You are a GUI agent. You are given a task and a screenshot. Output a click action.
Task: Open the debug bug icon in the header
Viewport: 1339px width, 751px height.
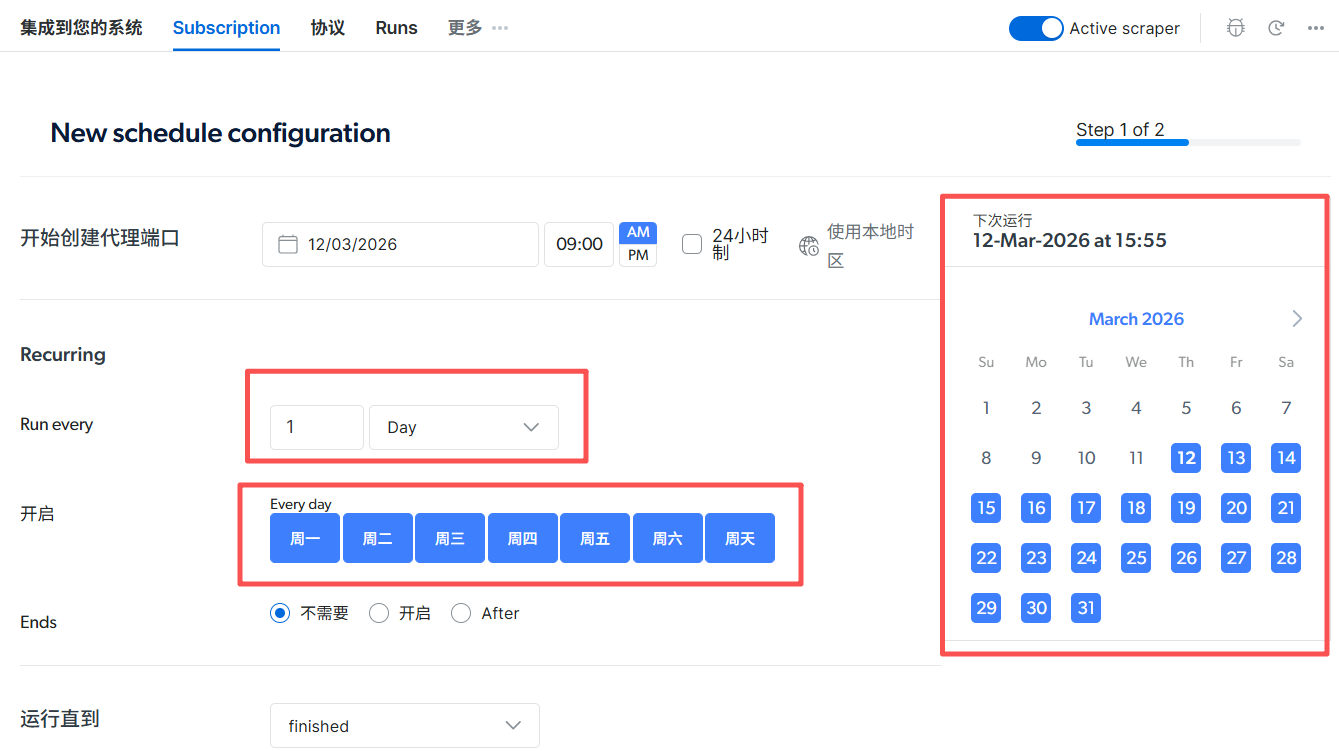pyautogui.click(x=1235, y=28)
